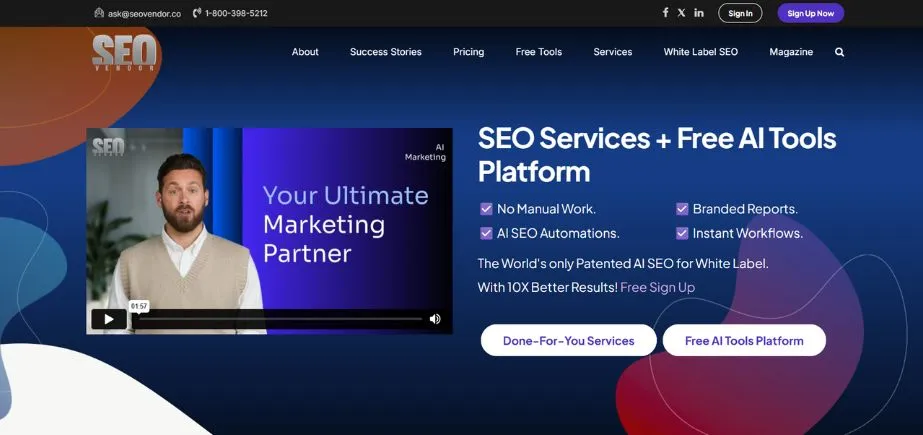Open the Success Stories menu item
The image size is (923, 435).
386,52
